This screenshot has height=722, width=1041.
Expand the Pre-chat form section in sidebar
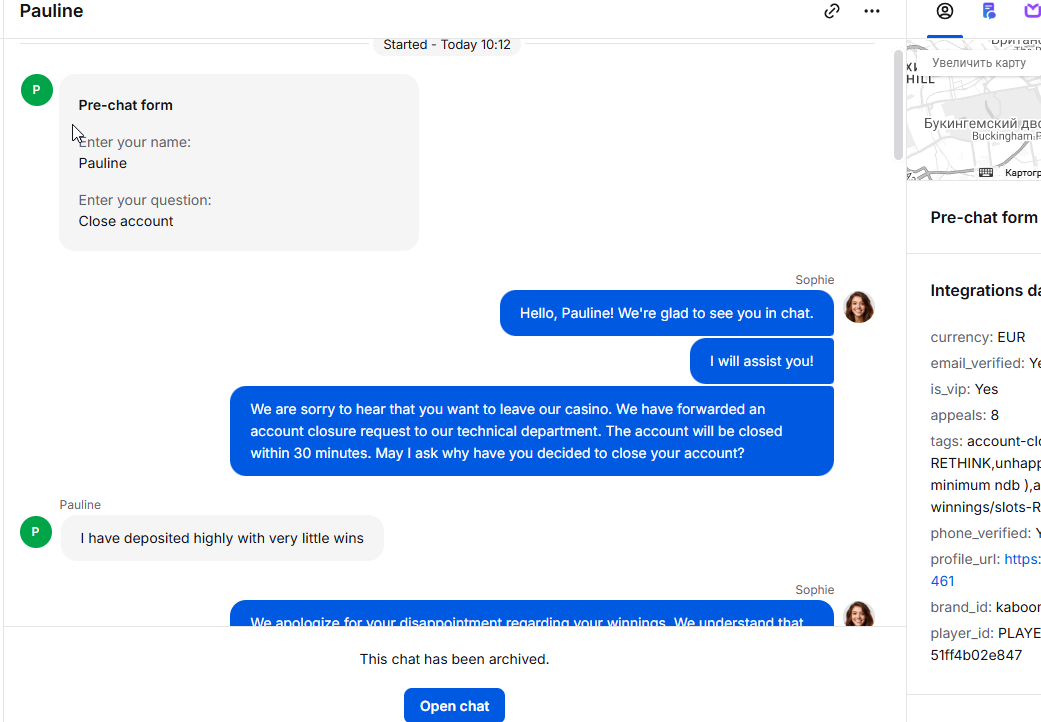984,218
